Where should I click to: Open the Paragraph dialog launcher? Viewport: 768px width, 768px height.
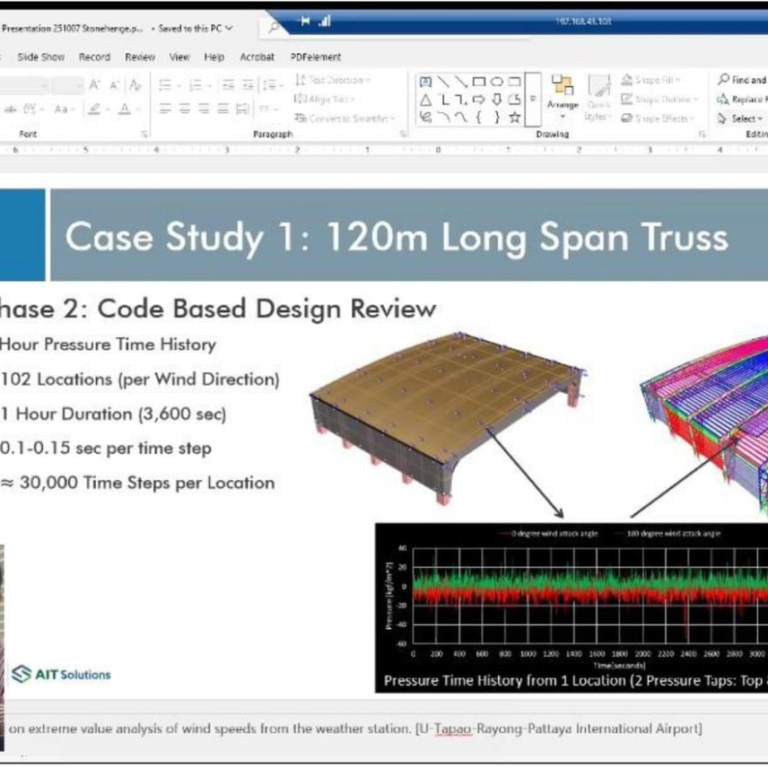[403, 134]
